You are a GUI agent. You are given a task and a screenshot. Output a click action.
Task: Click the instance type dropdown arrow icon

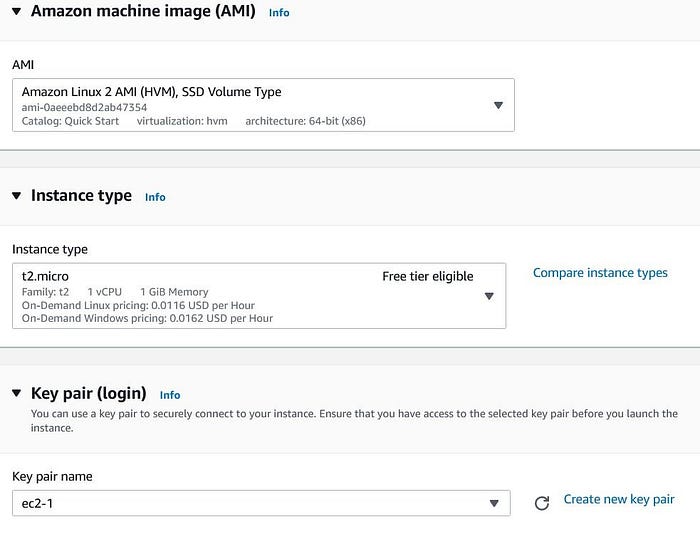point(489,296)
